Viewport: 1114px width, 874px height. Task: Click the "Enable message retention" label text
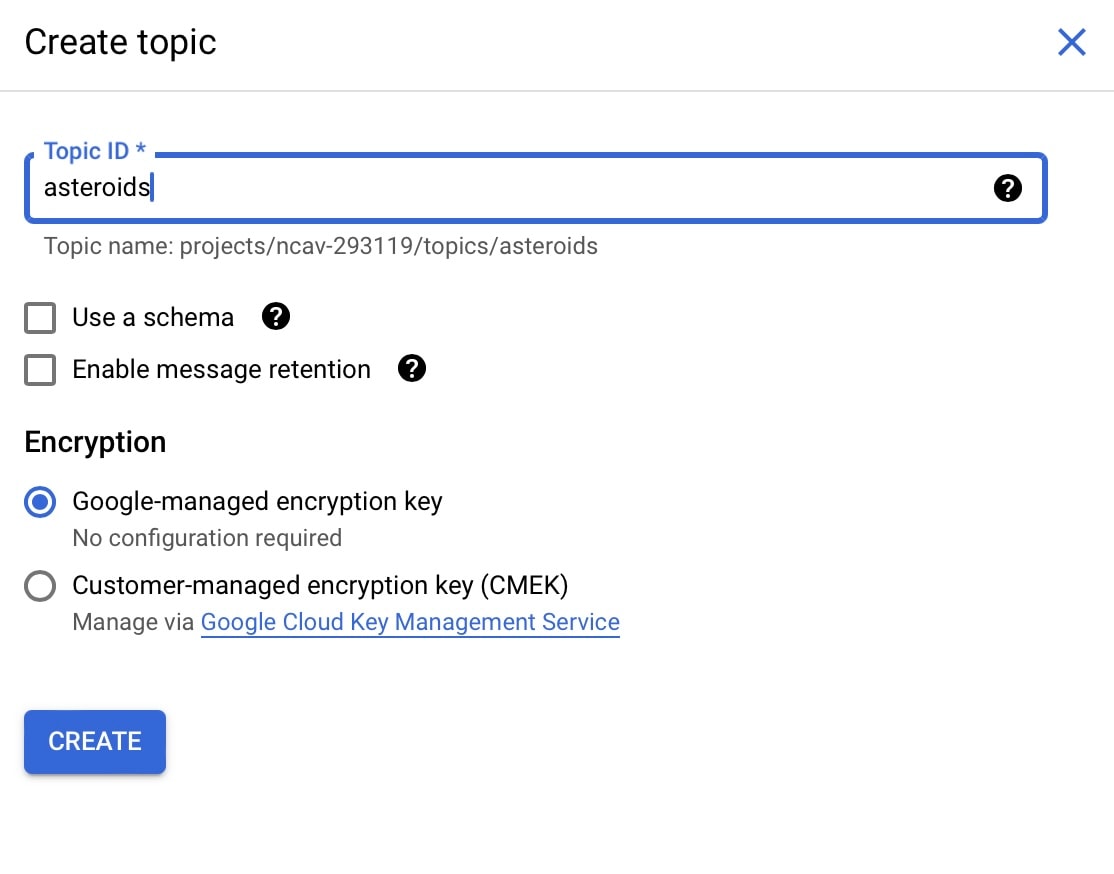click(x=222, y=369)
